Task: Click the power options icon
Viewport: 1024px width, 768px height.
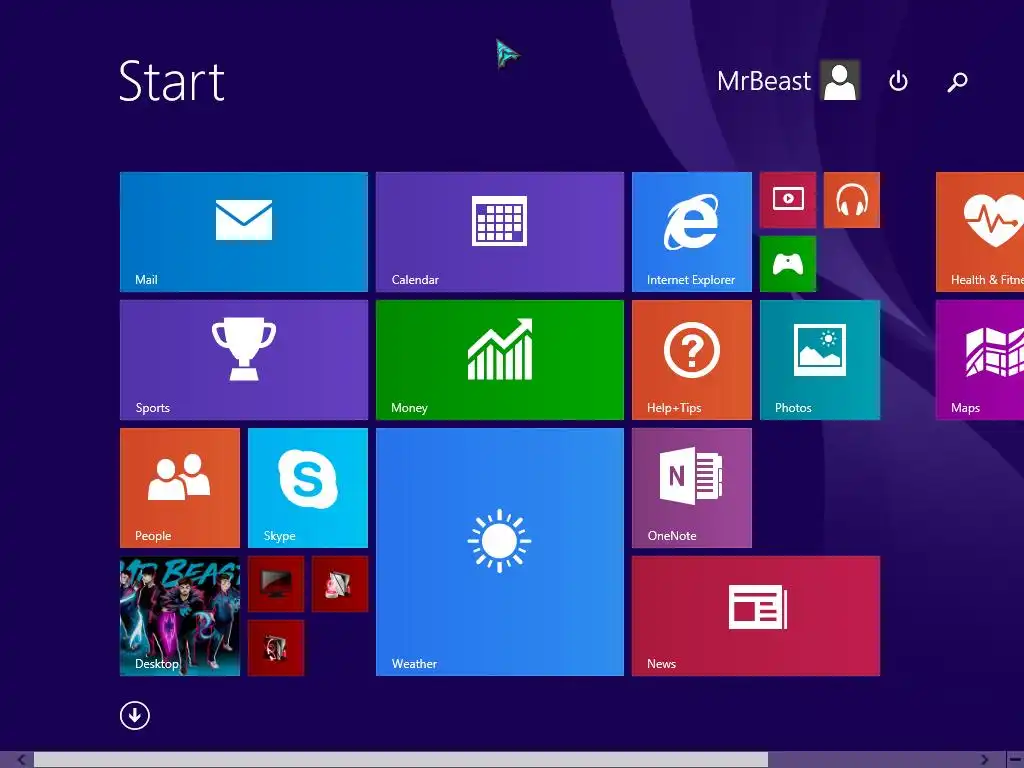Action: click(x=899, y=81)
